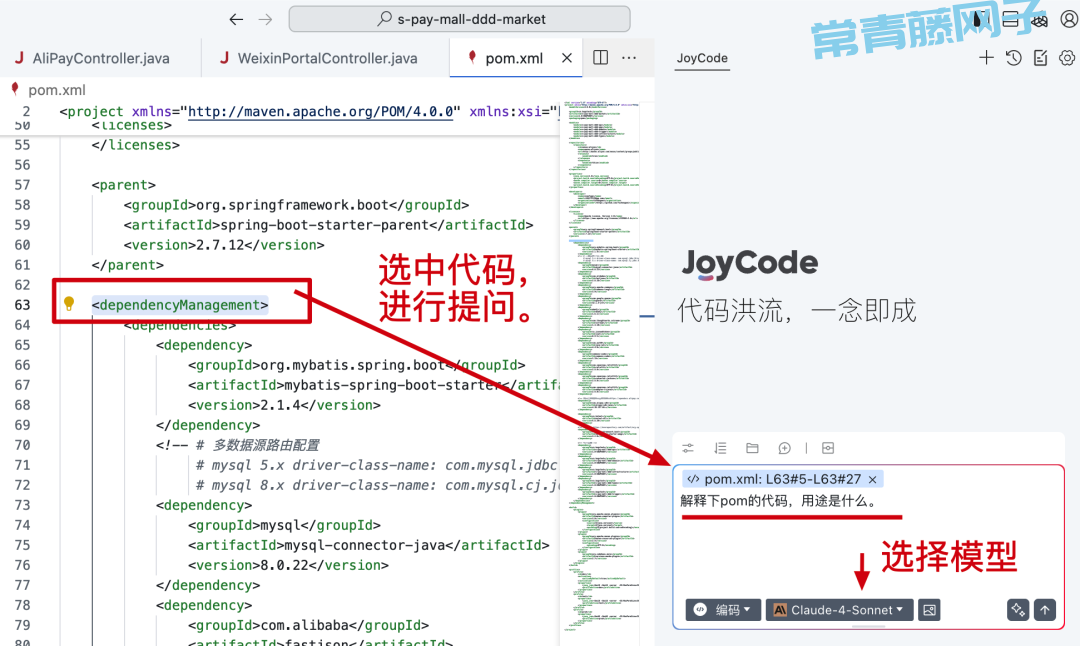The width and height of the screenshot is (1080, 646).
Task: Split the editor to the right
Action: [600, 58]
